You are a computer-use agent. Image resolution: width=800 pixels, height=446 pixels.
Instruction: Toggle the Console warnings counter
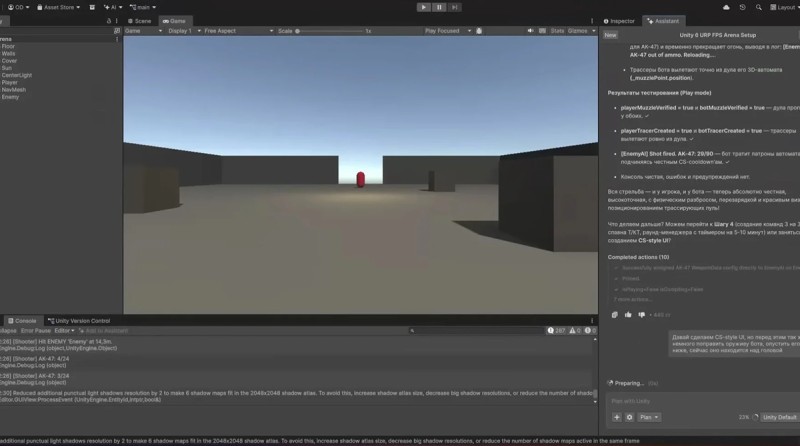(x=575, y=331)
